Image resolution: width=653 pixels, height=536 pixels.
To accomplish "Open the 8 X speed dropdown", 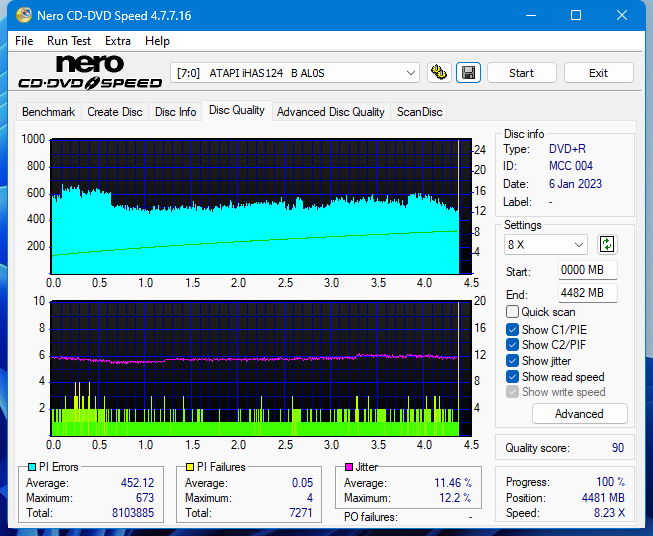I will pos(546,244).
